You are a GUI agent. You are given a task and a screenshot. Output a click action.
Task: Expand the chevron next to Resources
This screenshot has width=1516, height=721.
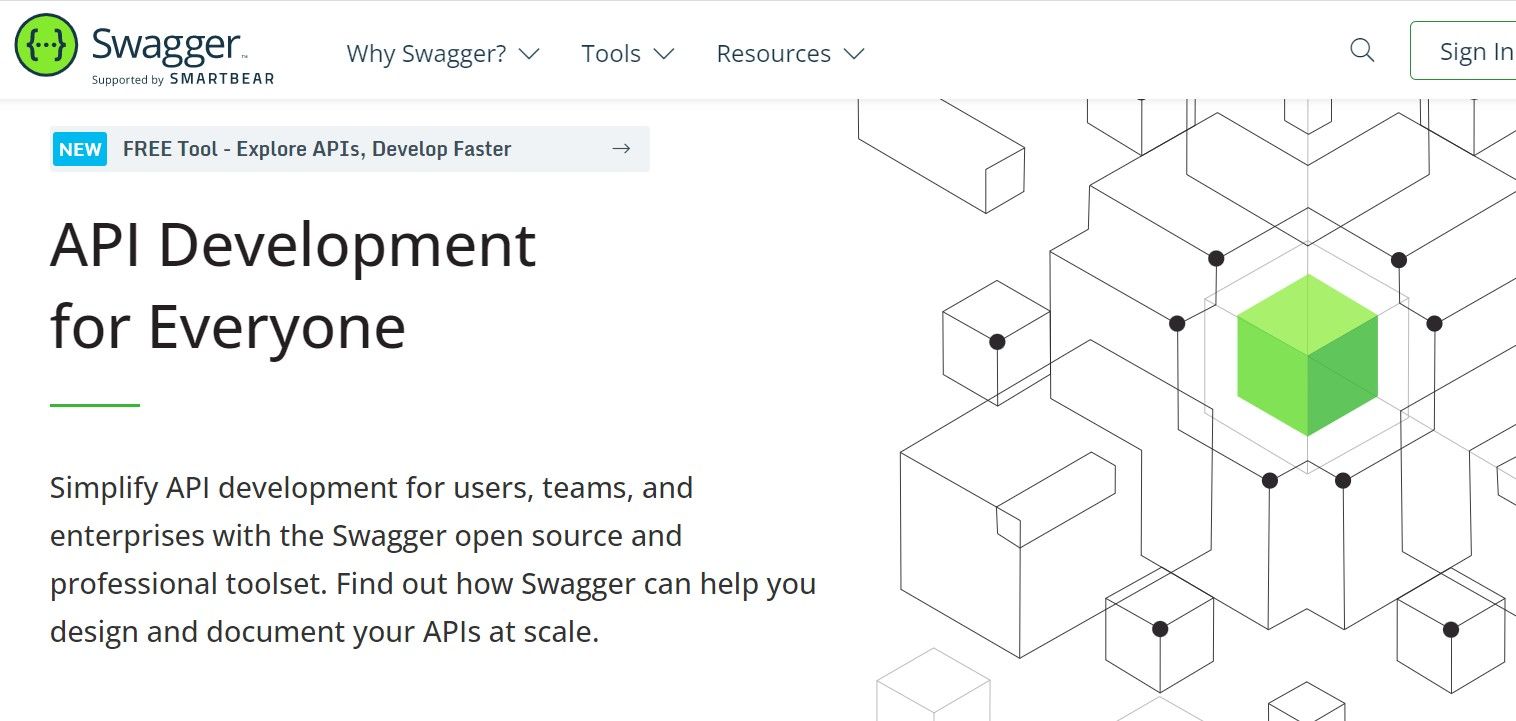(854, 54)
